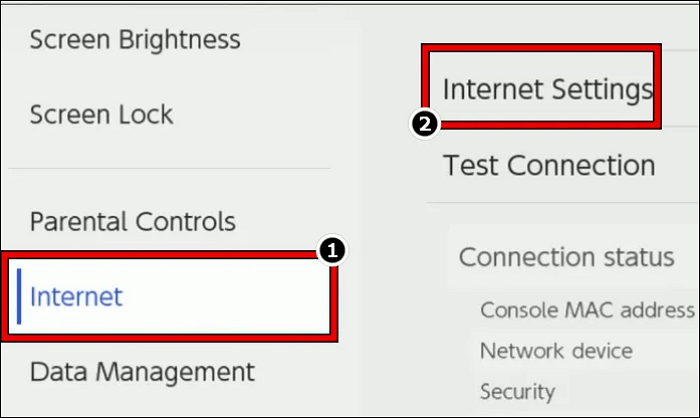Select Screen Lock in the sidebar

pos(101,114)
